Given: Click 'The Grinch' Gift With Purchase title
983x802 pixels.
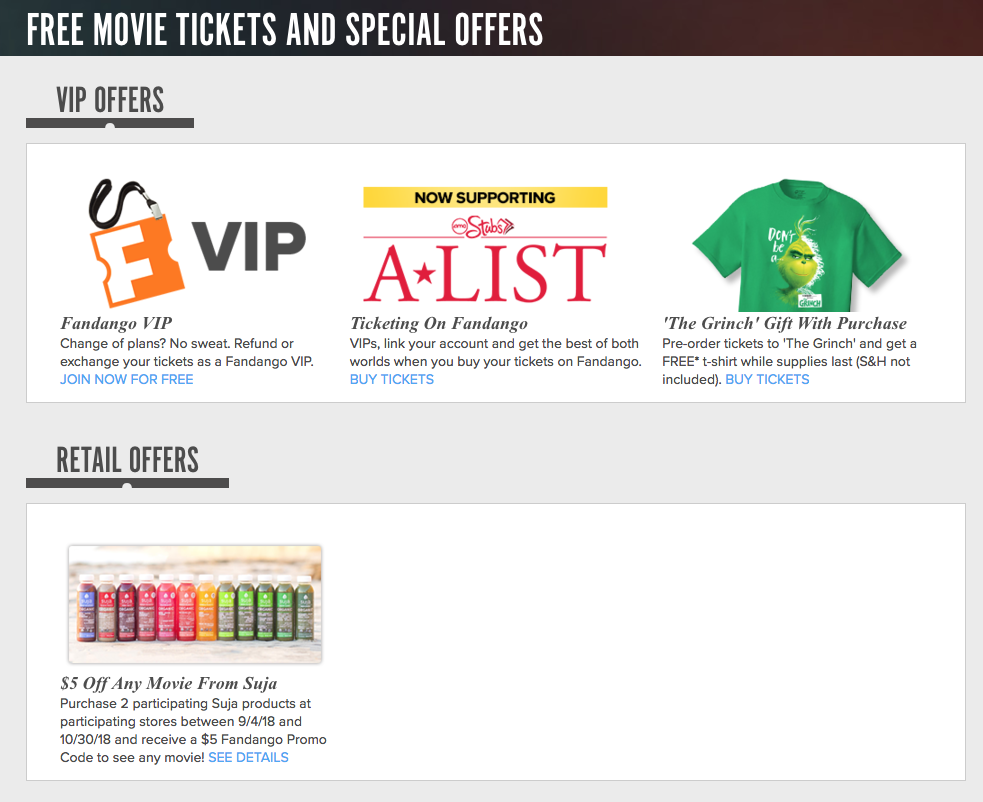Looking at the screenshot, I should (785, 324).
